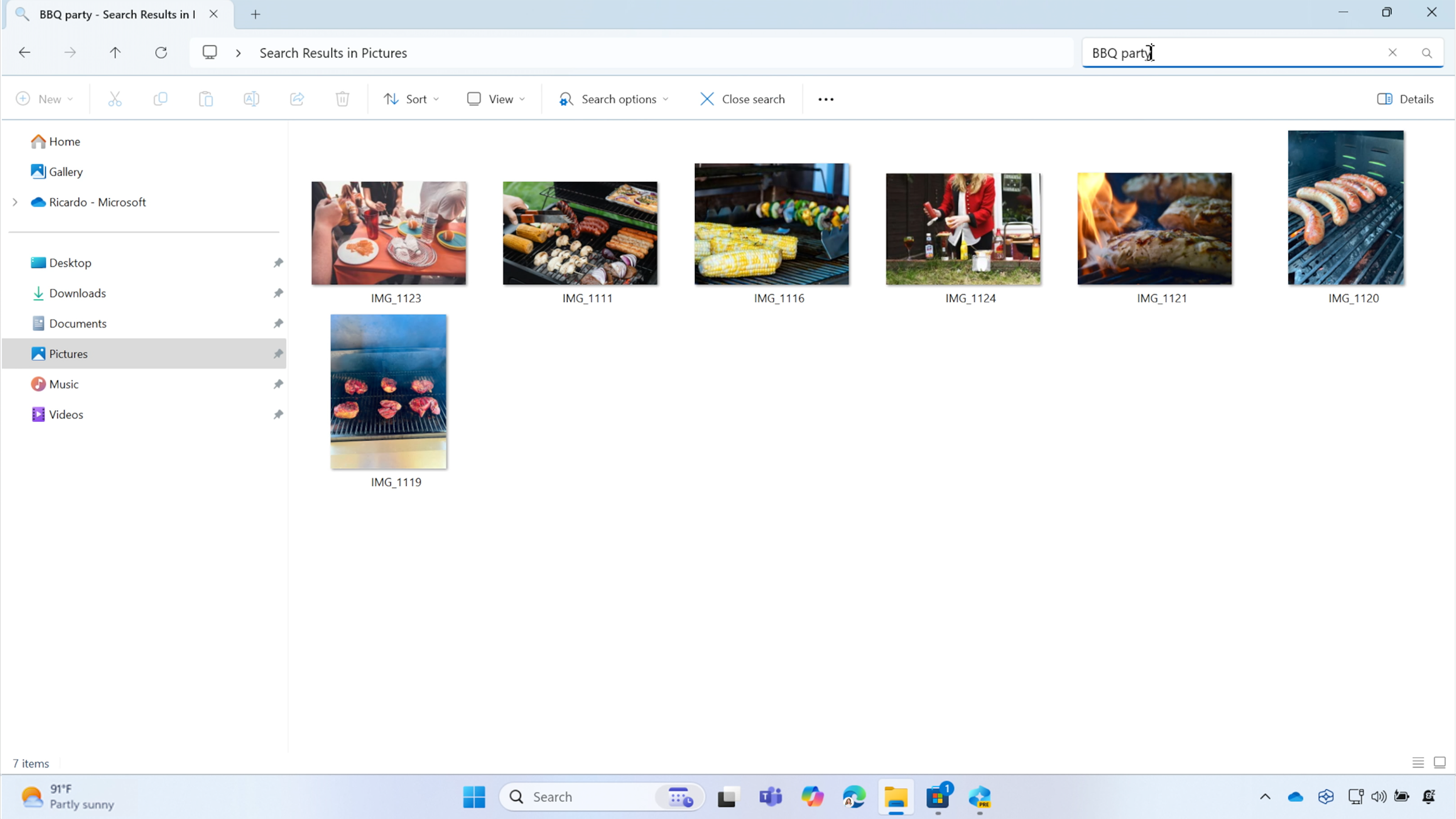Close the current search
Screen dimensions: 1456x819
point(742,99)
